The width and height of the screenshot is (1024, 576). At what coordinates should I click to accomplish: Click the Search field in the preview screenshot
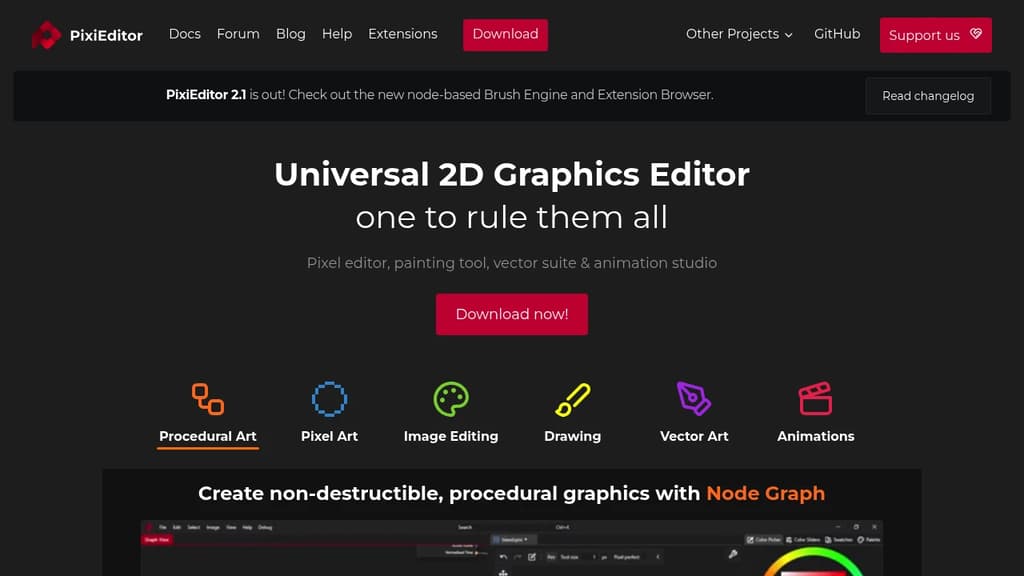click(x=465, y=527)
